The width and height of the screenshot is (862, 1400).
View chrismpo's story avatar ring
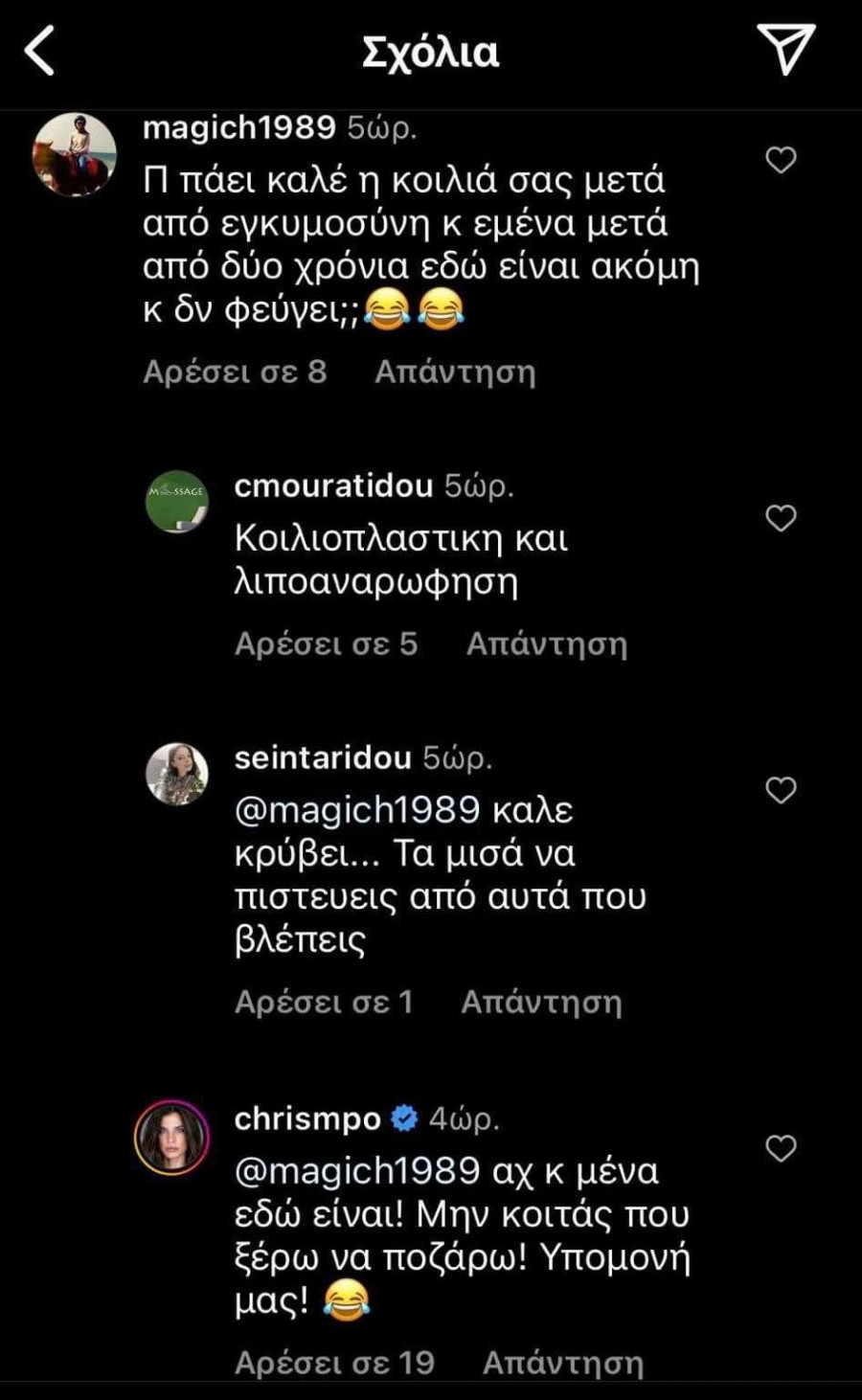172,1137
